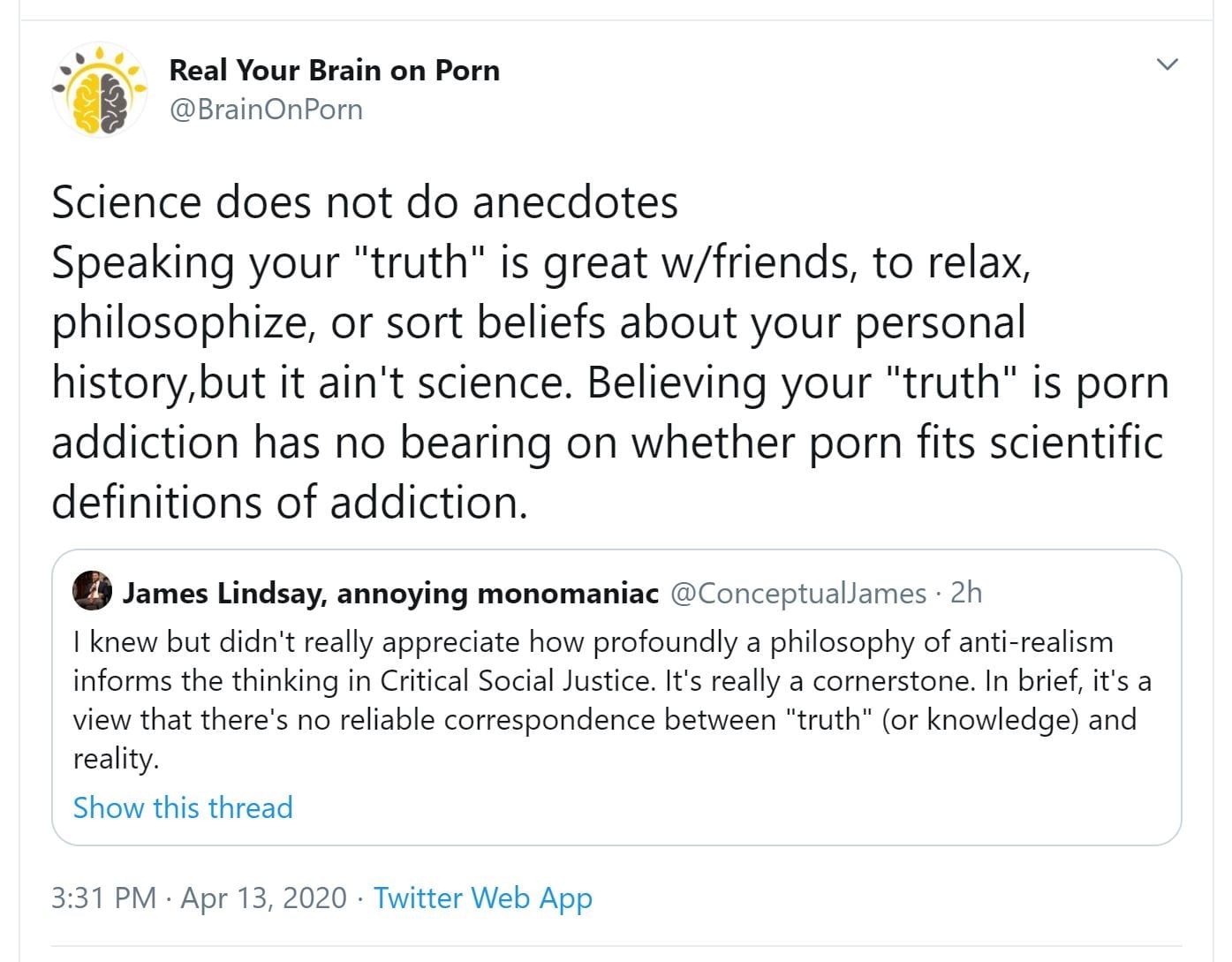Select the "definitions of addiction." closing line

(290, 502)
